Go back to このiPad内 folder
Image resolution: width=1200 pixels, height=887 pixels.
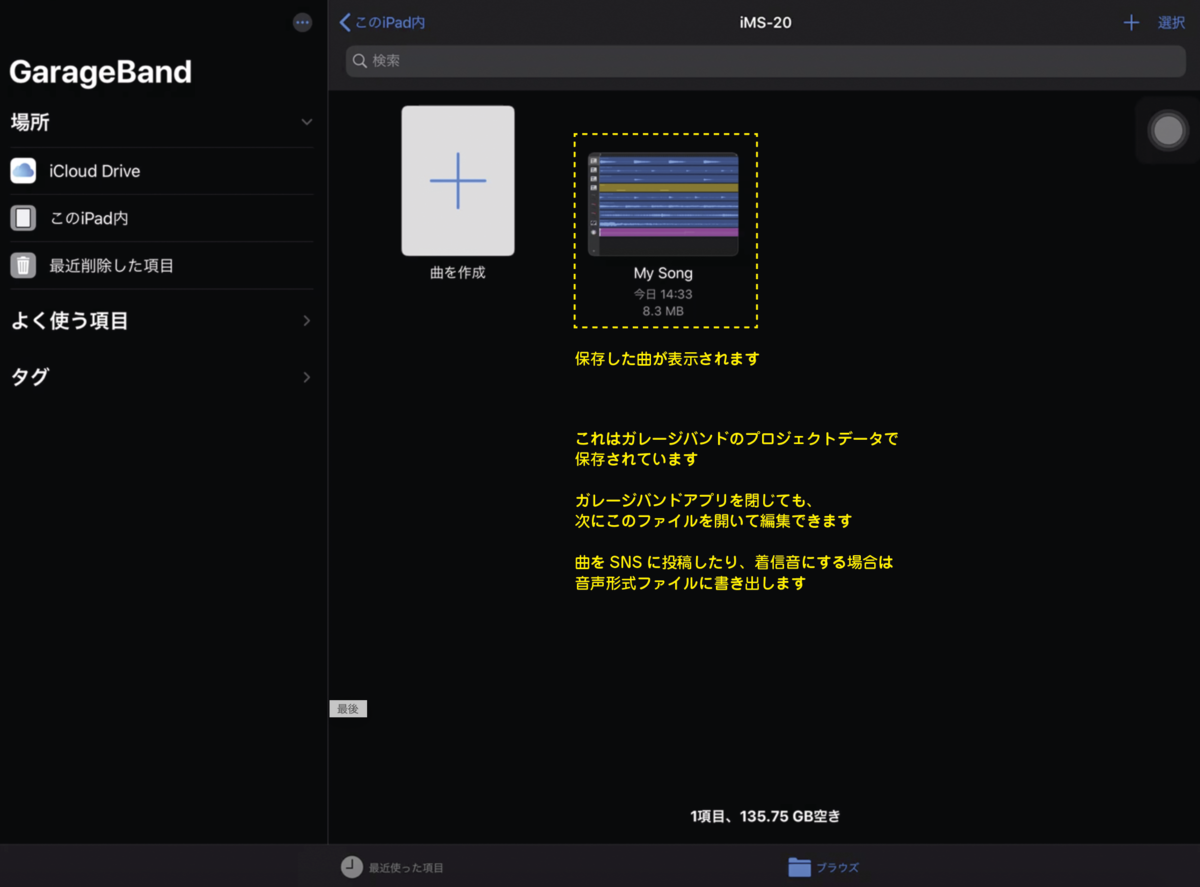pos(382,22)
